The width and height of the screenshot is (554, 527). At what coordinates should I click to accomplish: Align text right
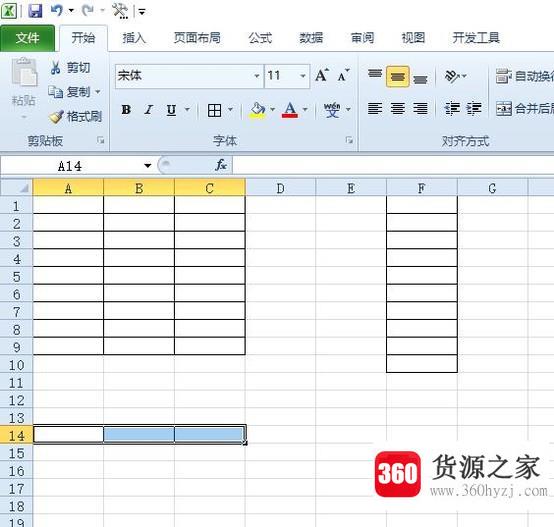pyautogui.click(x=420, y=109)
